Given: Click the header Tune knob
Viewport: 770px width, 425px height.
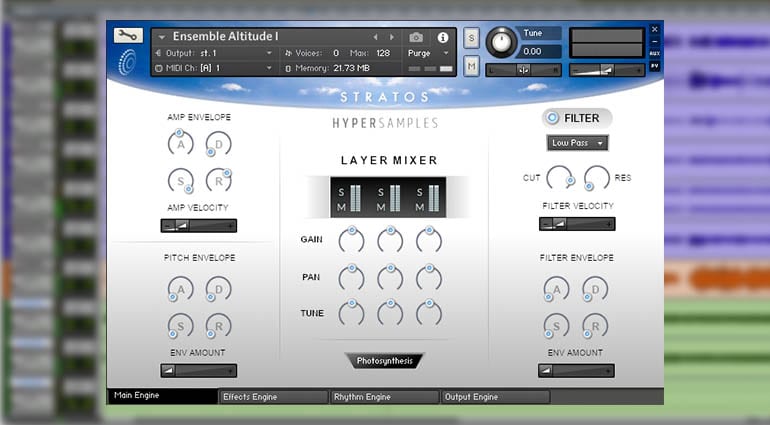Looking at the screenshot, I should click(x=501, y=42).
